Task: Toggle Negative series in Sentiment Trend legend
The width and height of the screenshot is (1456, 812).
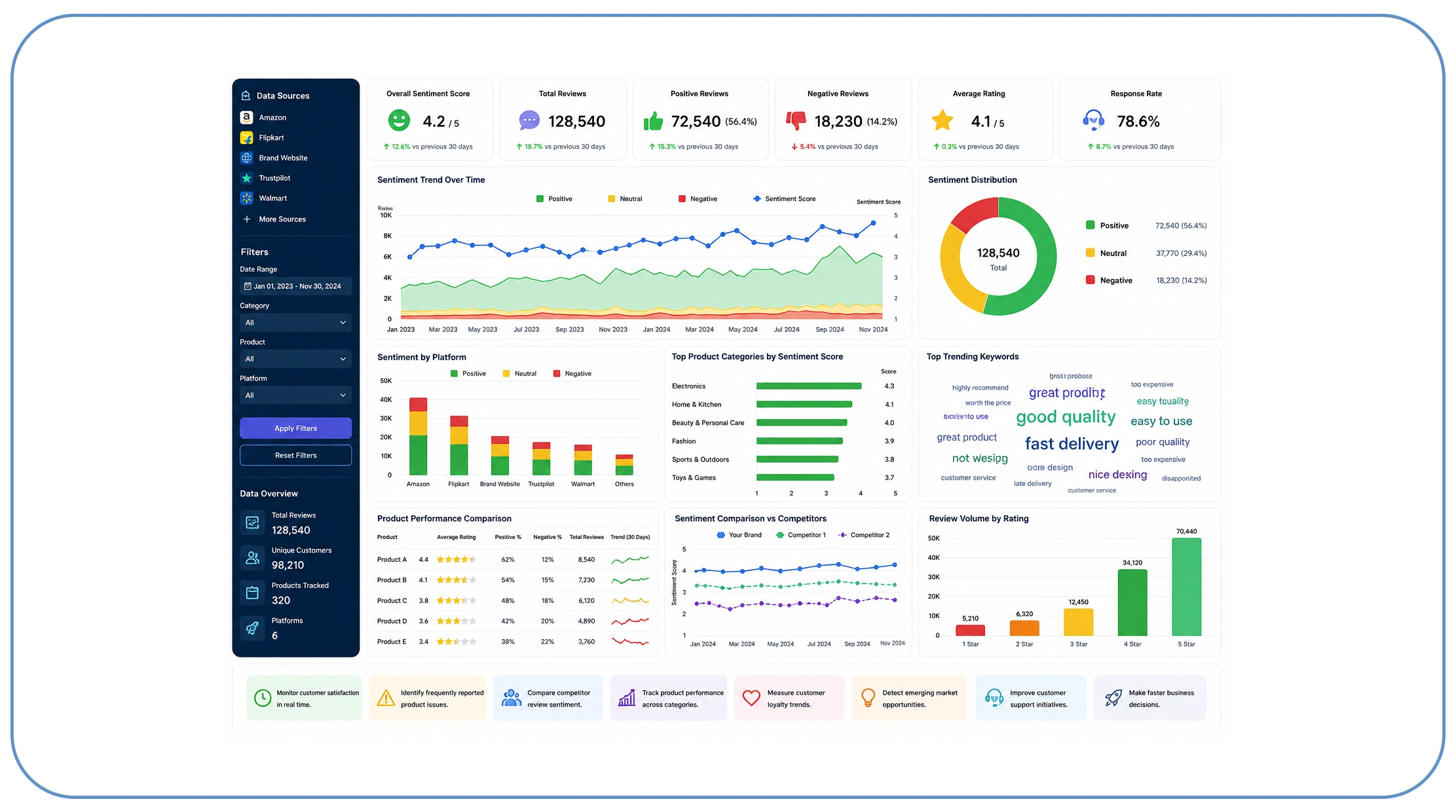Action: [x=698, y=199]
